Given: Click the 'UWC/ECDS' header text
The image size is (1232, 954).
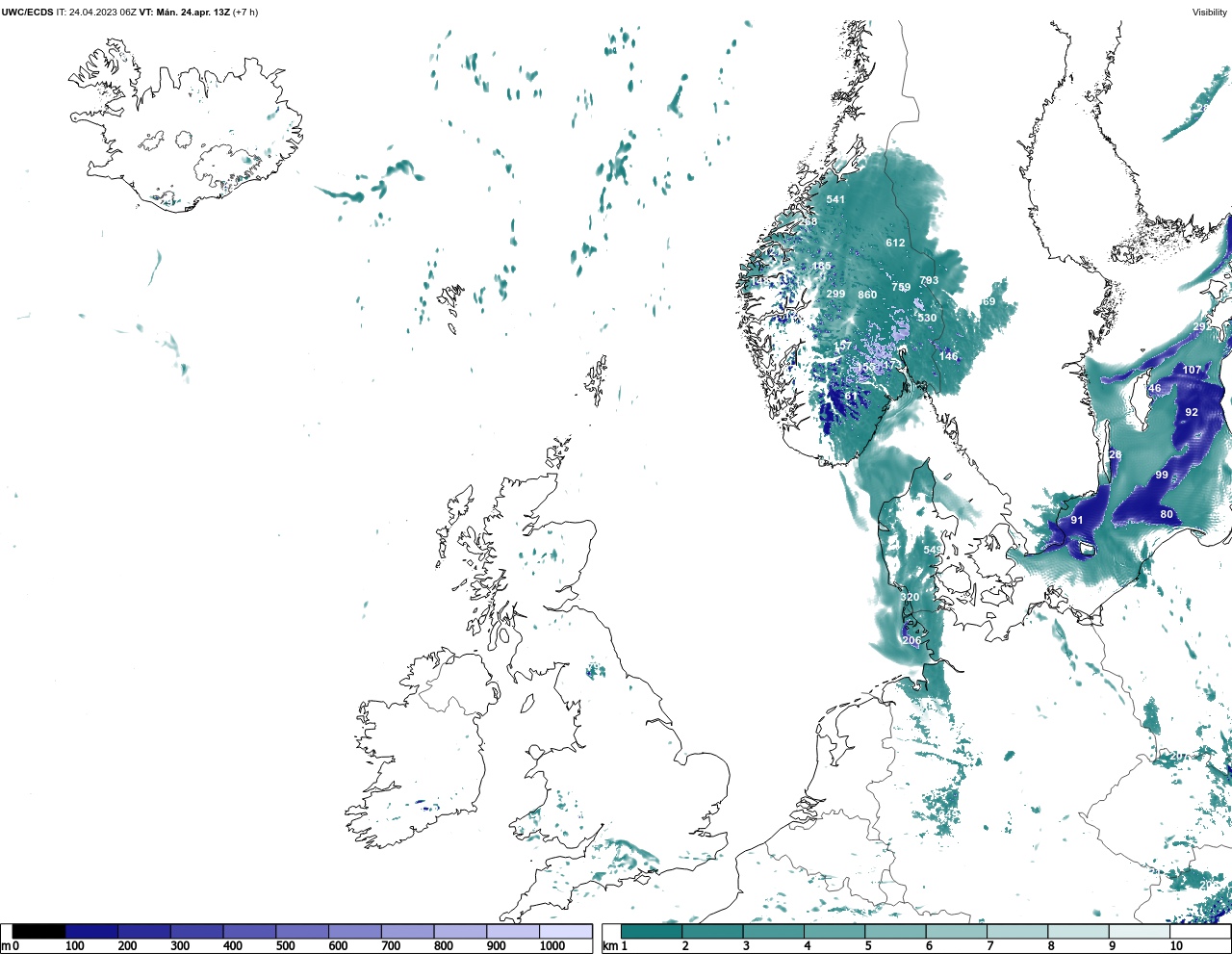Looking at the screenshot, I should 27,13.
